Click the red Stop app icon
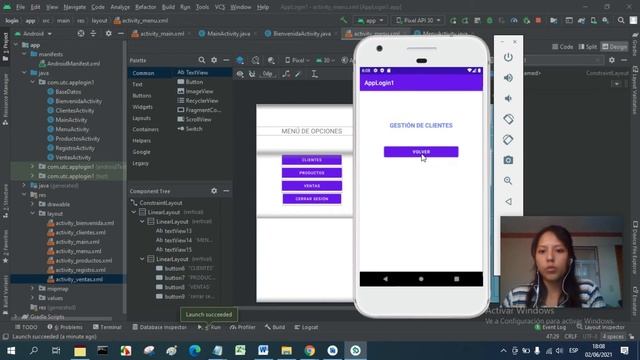Screen dimensions: 640x360 [538, 20]
